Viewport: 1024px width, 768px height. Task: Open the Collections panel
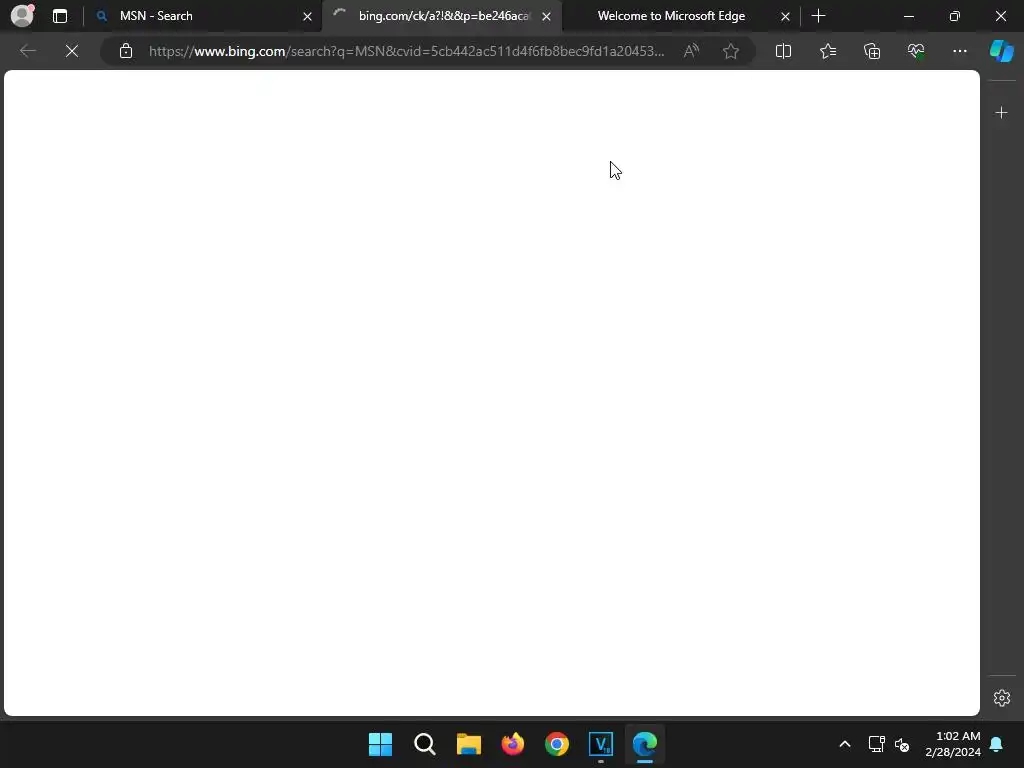click(x=872, y=51)
